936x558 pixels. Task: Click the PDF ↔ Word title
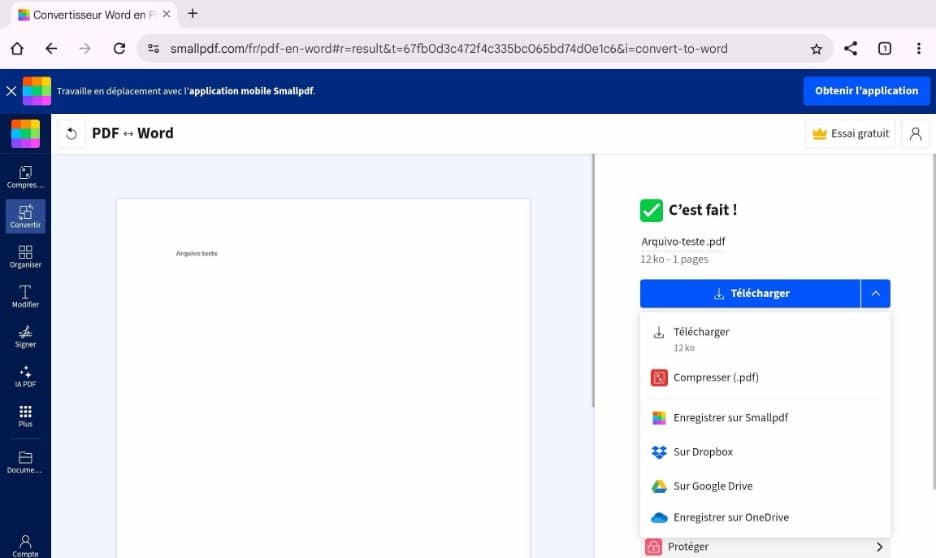[x=133, y=133]
